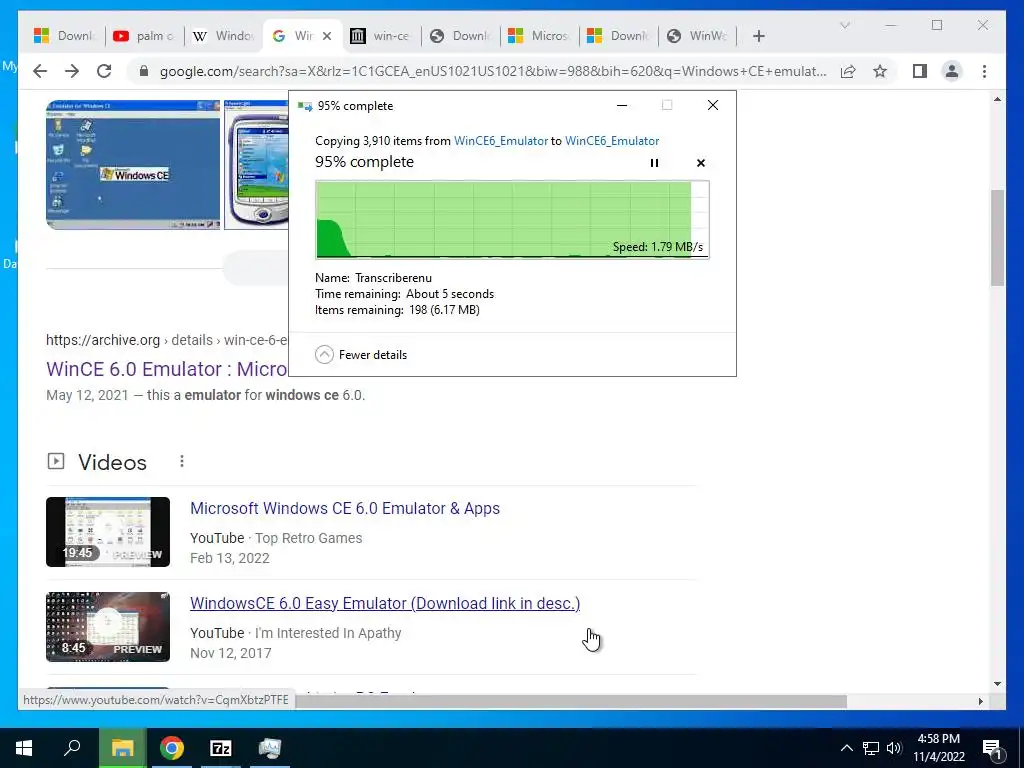The image size is (1024, 768).
Task: Open network status in system tray
Action: 871,748
